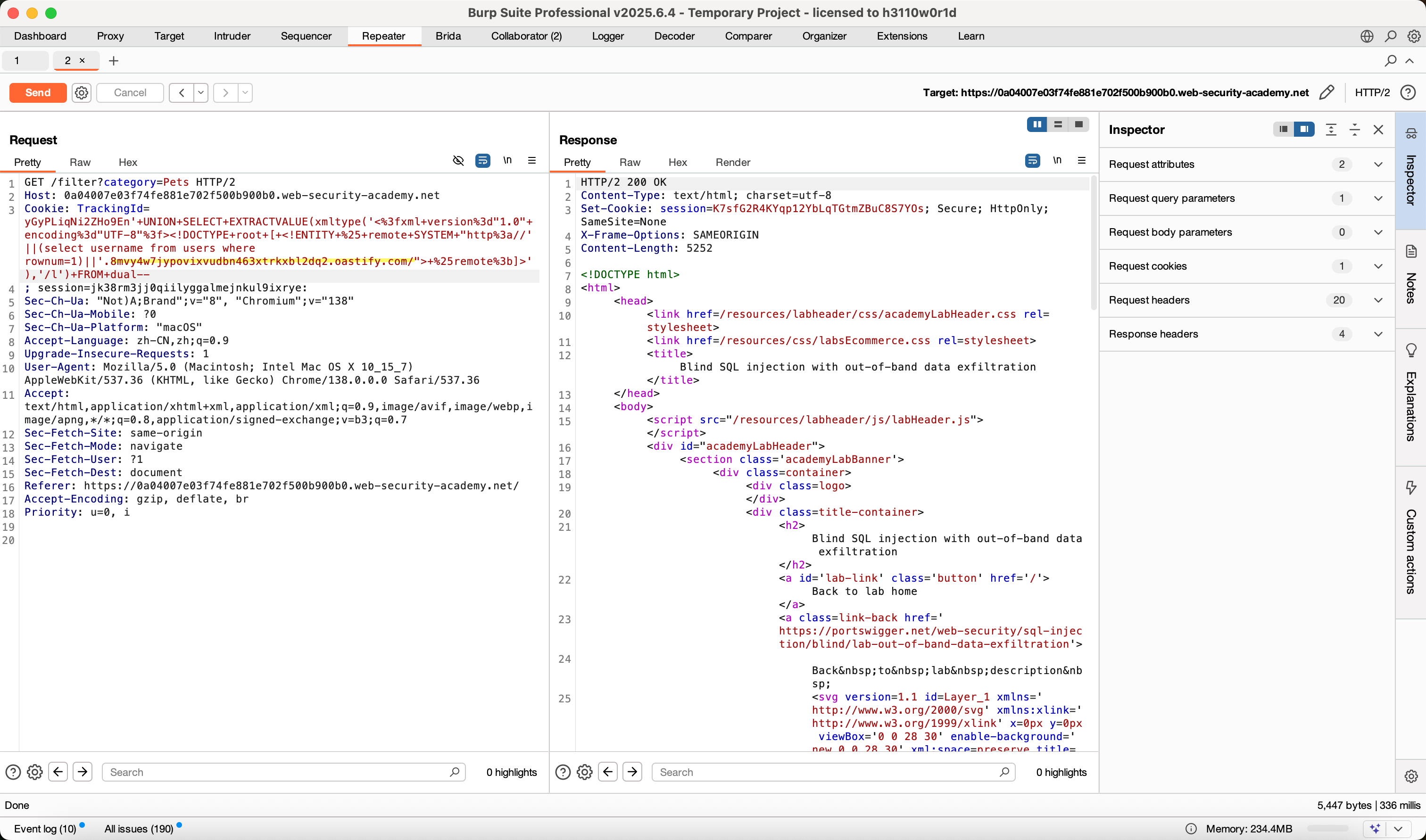Search Repeater tabs with magnifier icon

click(1390, 60)
